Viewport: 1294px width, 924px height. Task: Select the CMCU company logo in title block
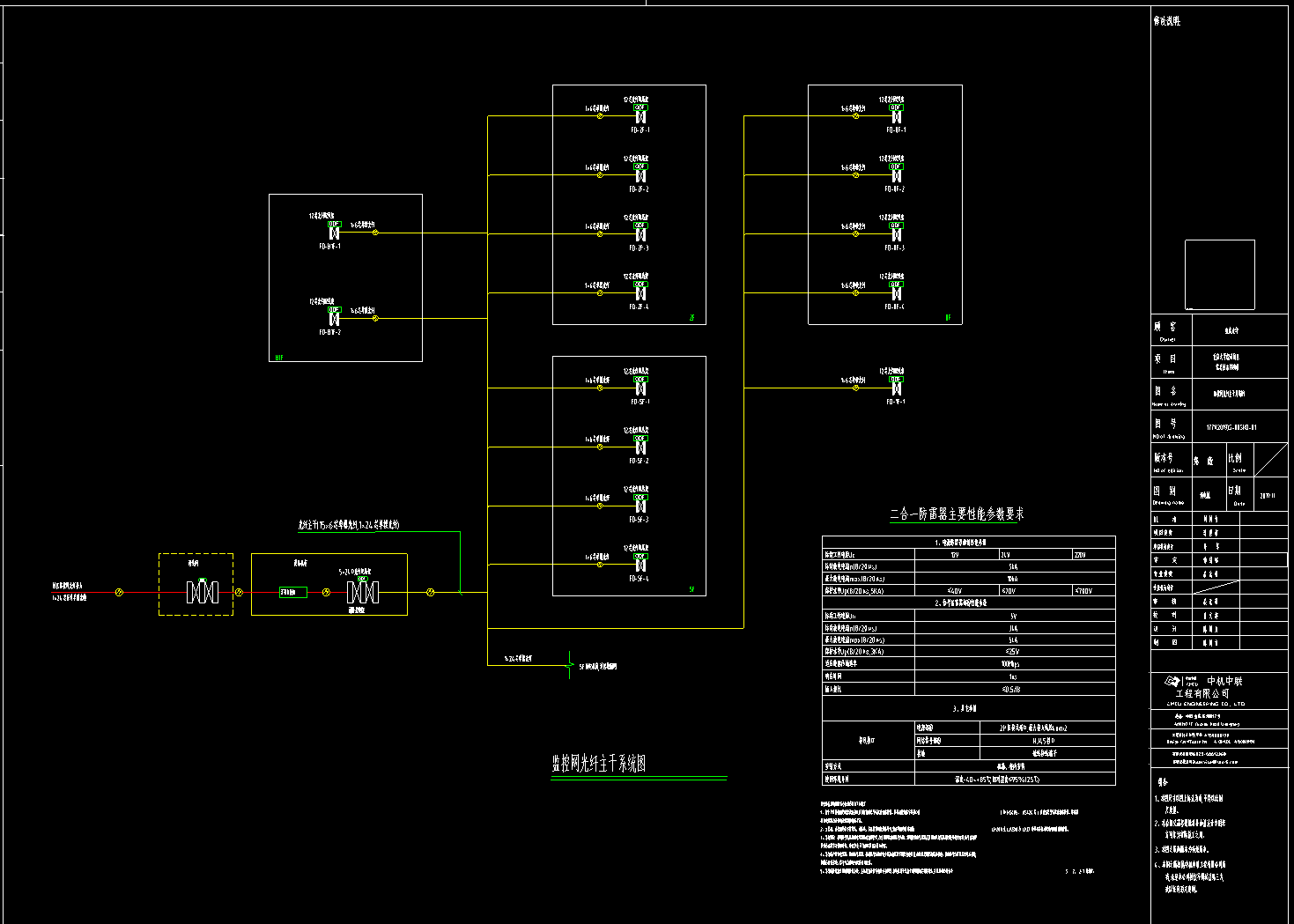point(1172,681)
